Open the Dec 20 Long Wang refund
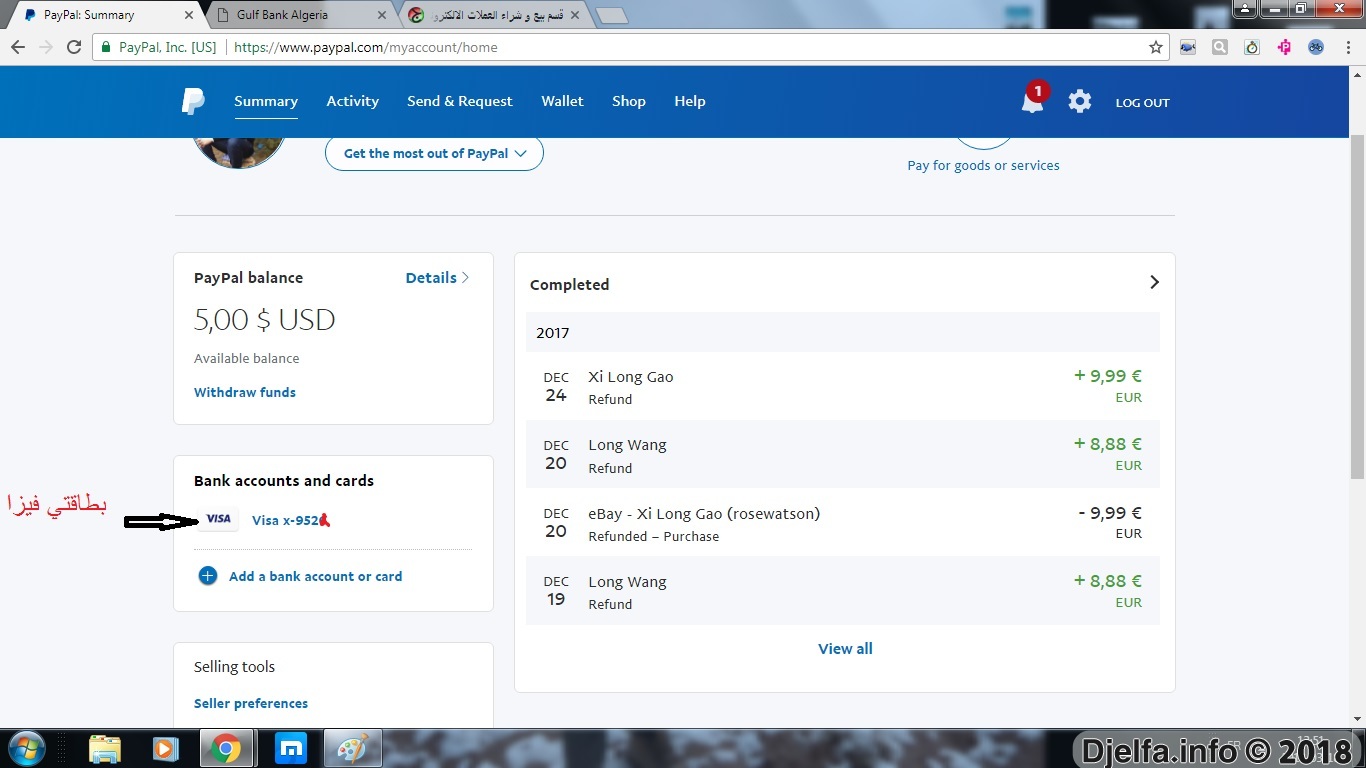The image size is (1366, 768). pyautogui.click(x=843, y=454)
